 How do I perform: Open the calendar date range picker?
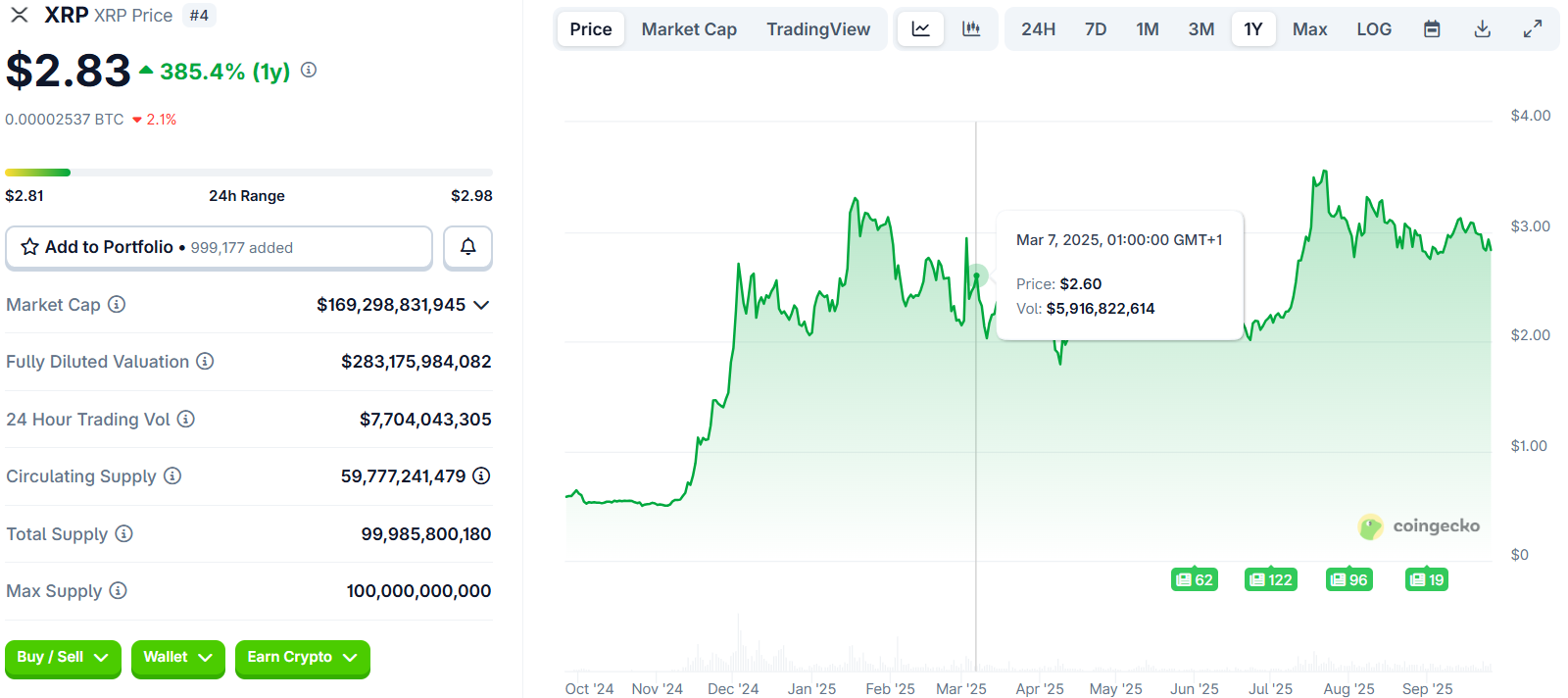pos(1432,29)
